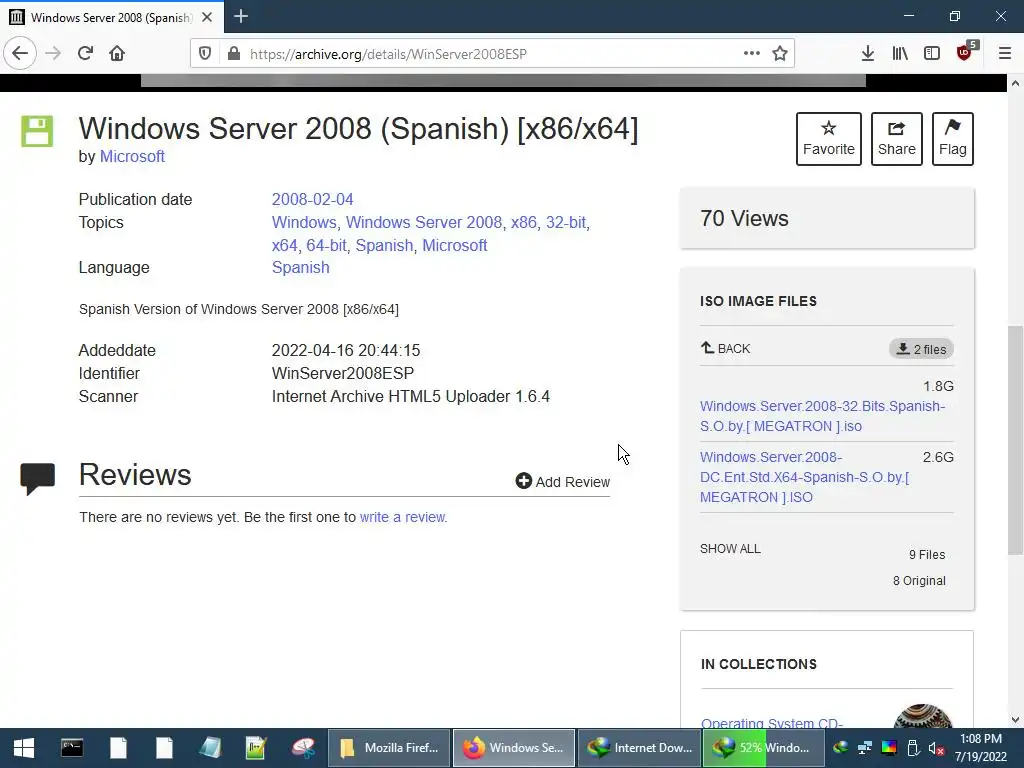Open the 52% Windows download progress window
The image size is (1024, 768).
pyautogui.click(x=765, y=748)
